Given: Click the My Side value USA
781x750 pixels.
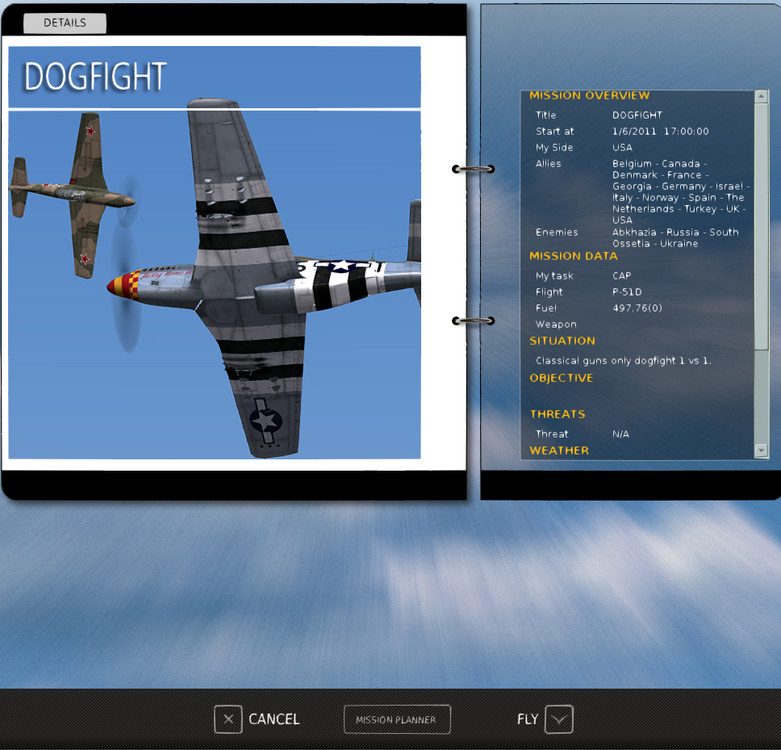Looking at the screenshot, I should (622, 147).
